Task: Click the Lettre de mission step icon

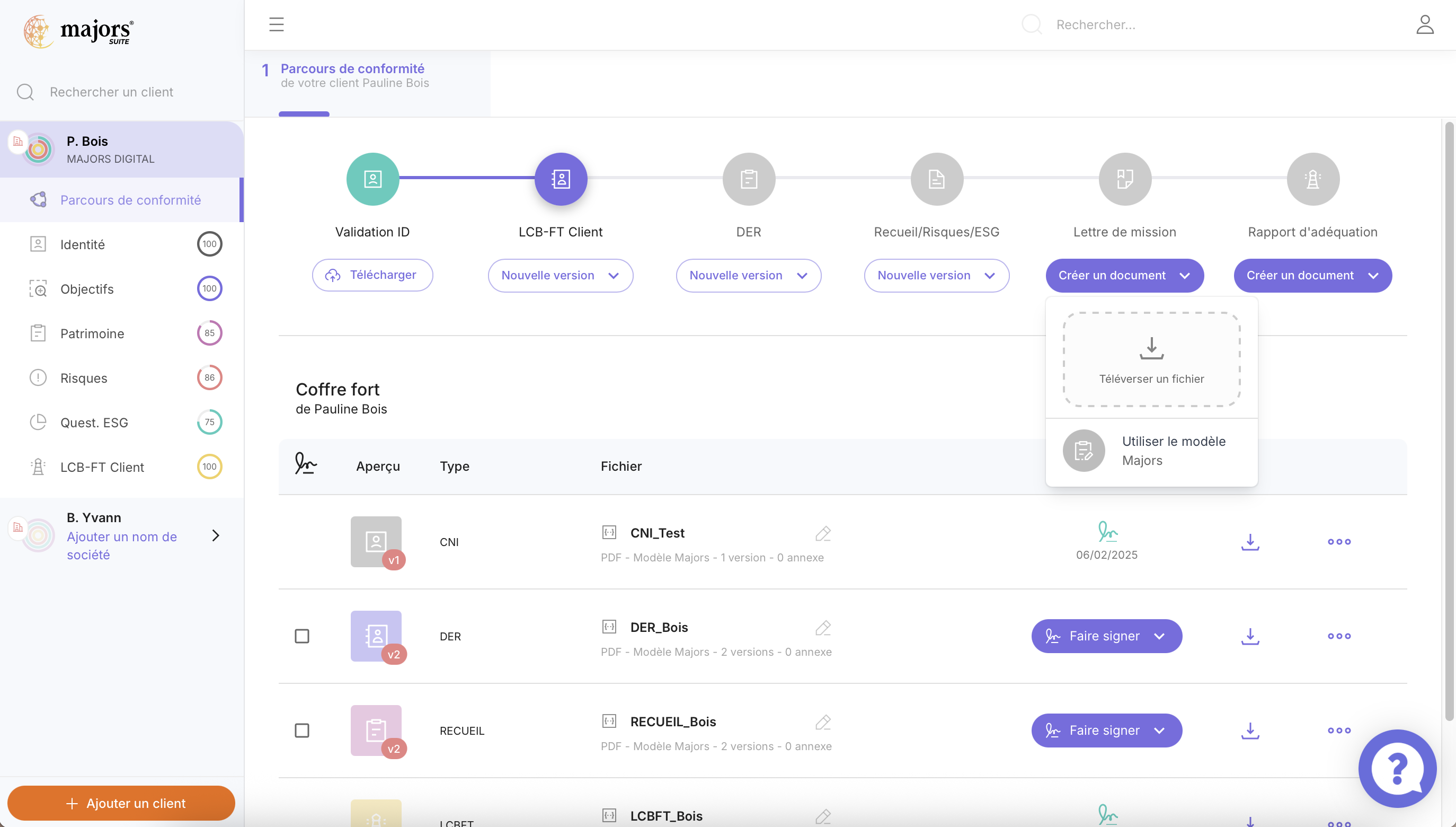Action: 1124,179
